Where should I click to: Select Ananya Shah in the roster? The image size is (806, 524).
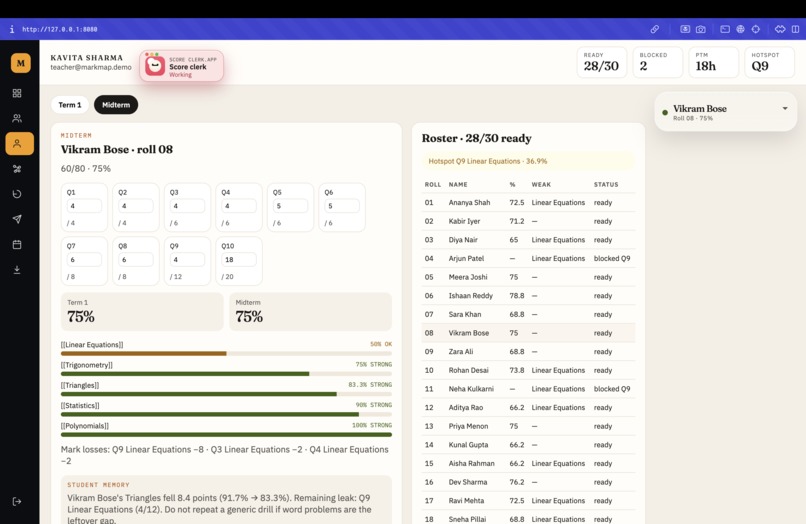click(528, 203)
